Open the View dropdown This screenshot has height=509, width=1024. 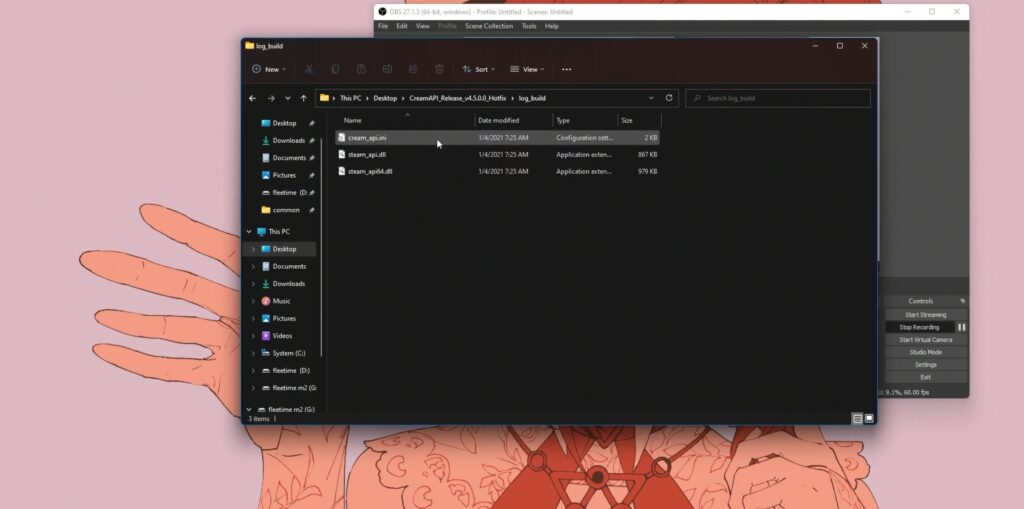(x=528, y=69)
